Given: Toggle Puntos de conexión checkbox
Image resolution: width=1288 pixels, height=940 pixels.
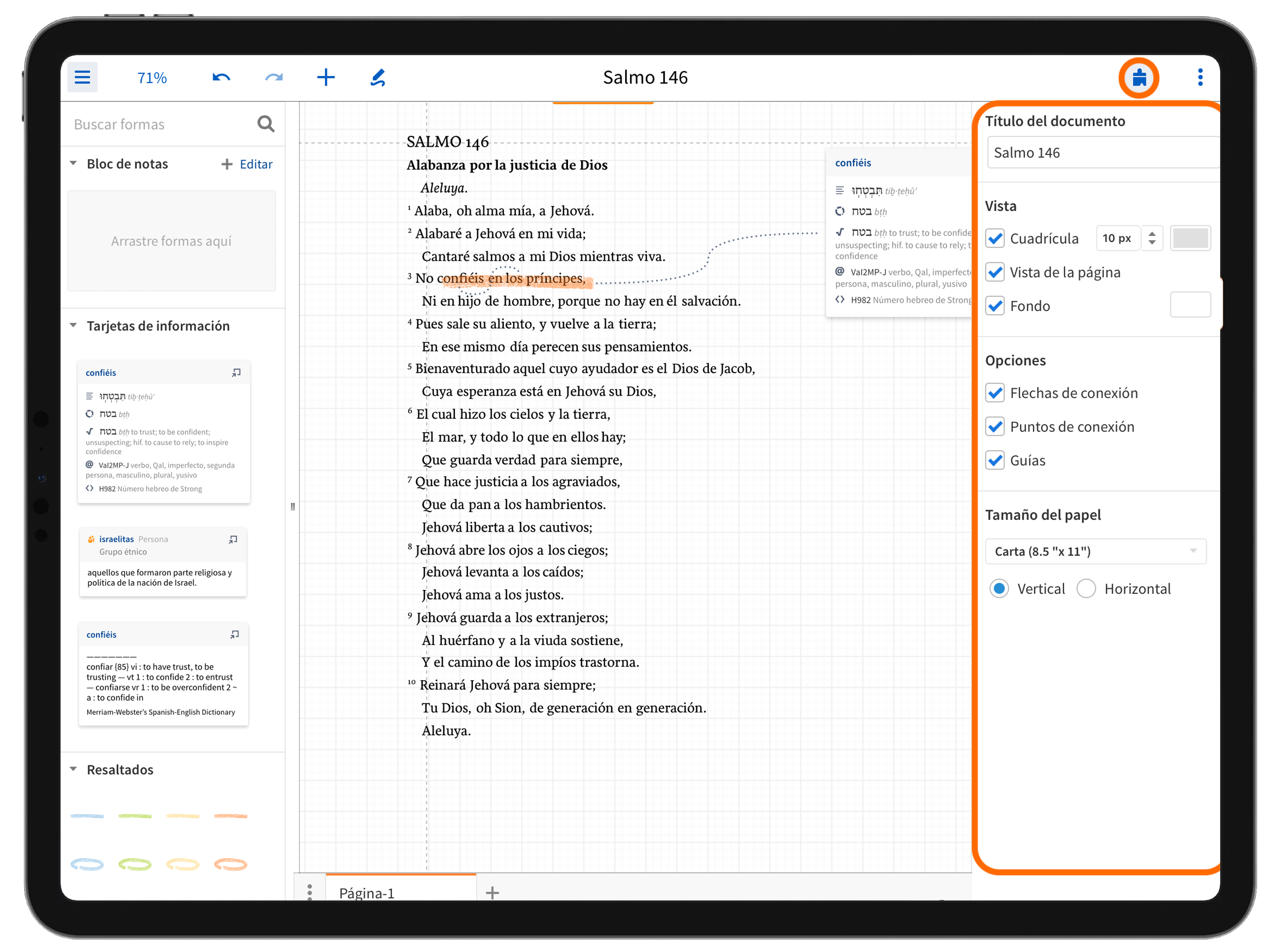Looking at the screenshot, I should click(995, 427).
